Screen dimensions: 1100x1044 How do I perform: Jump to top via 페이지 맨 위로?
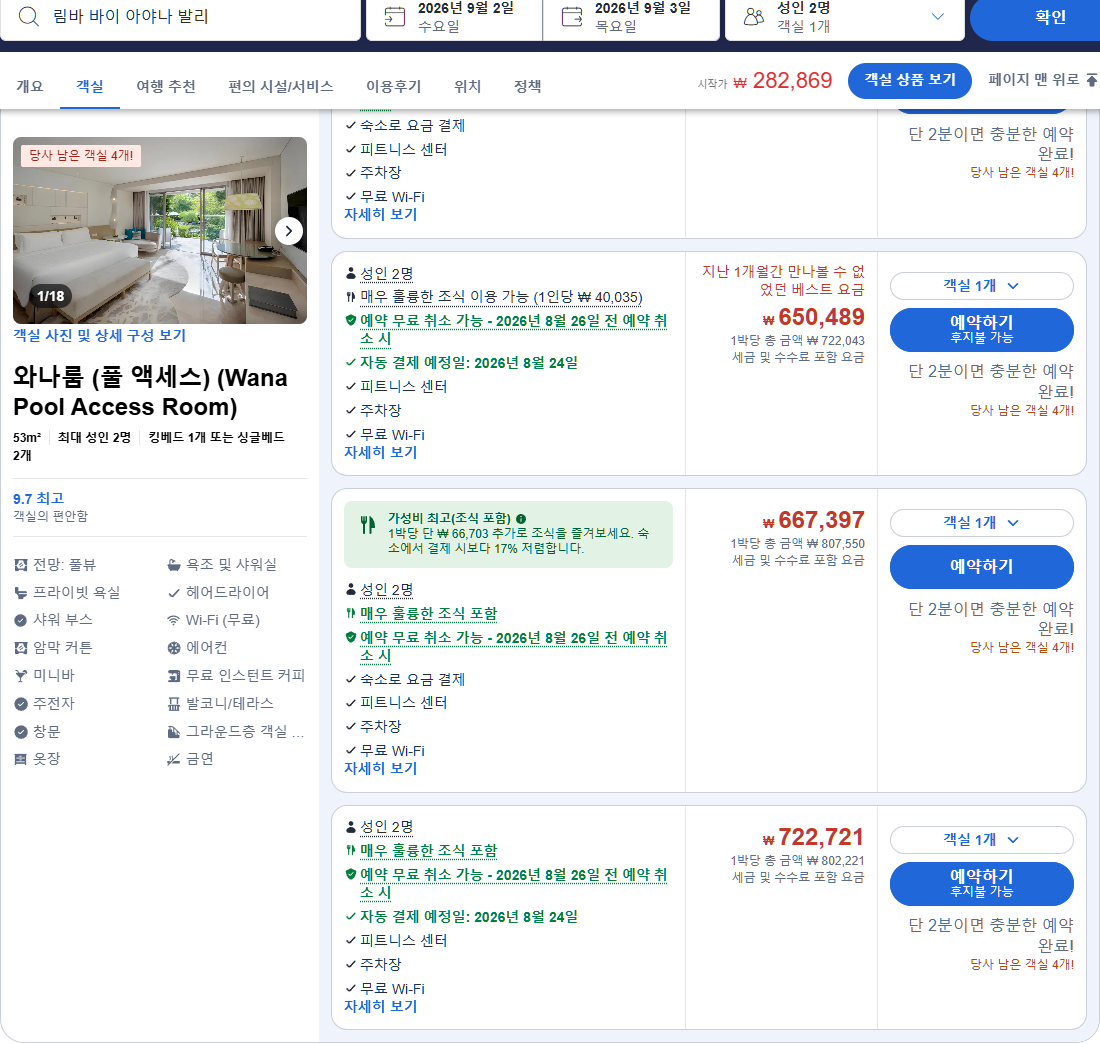coord(1042,80)
